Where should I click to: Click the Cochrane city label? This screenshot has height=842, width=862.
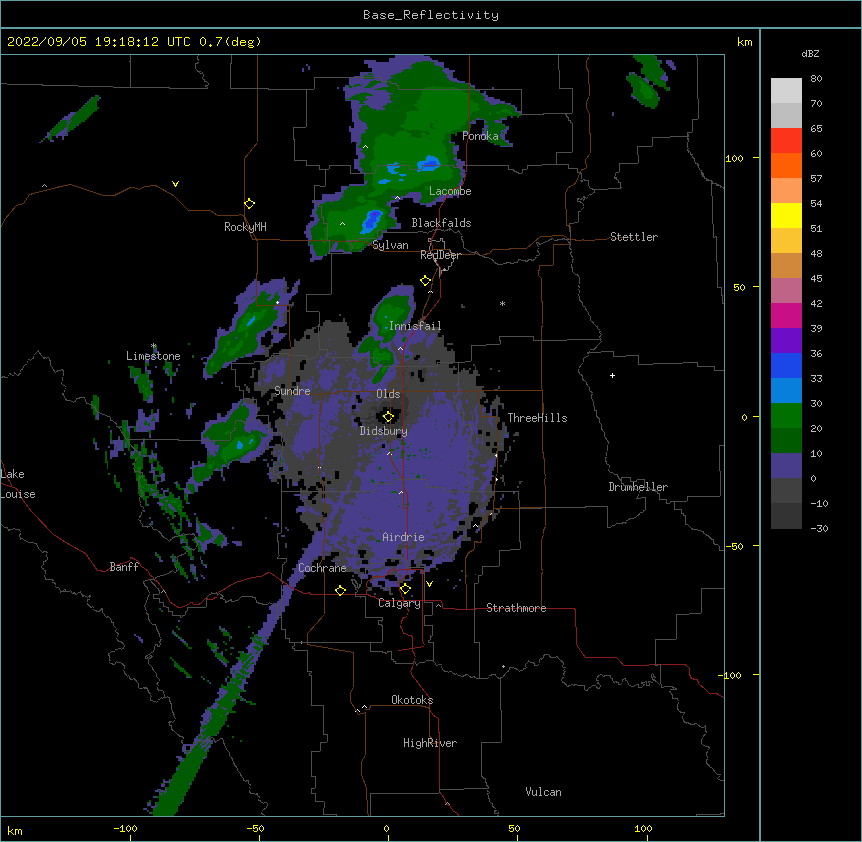coord(322,568)
